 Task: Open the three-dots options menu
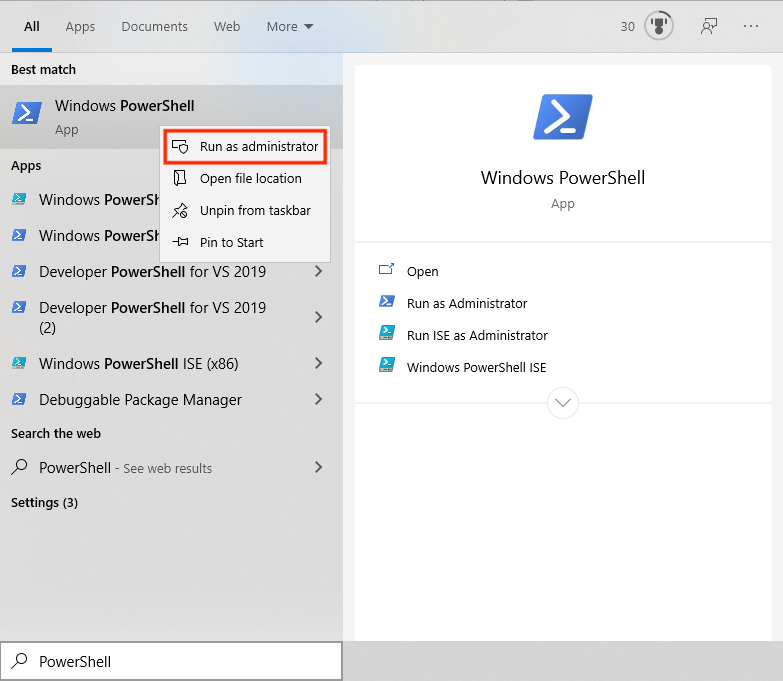click(x=751, y=26)
